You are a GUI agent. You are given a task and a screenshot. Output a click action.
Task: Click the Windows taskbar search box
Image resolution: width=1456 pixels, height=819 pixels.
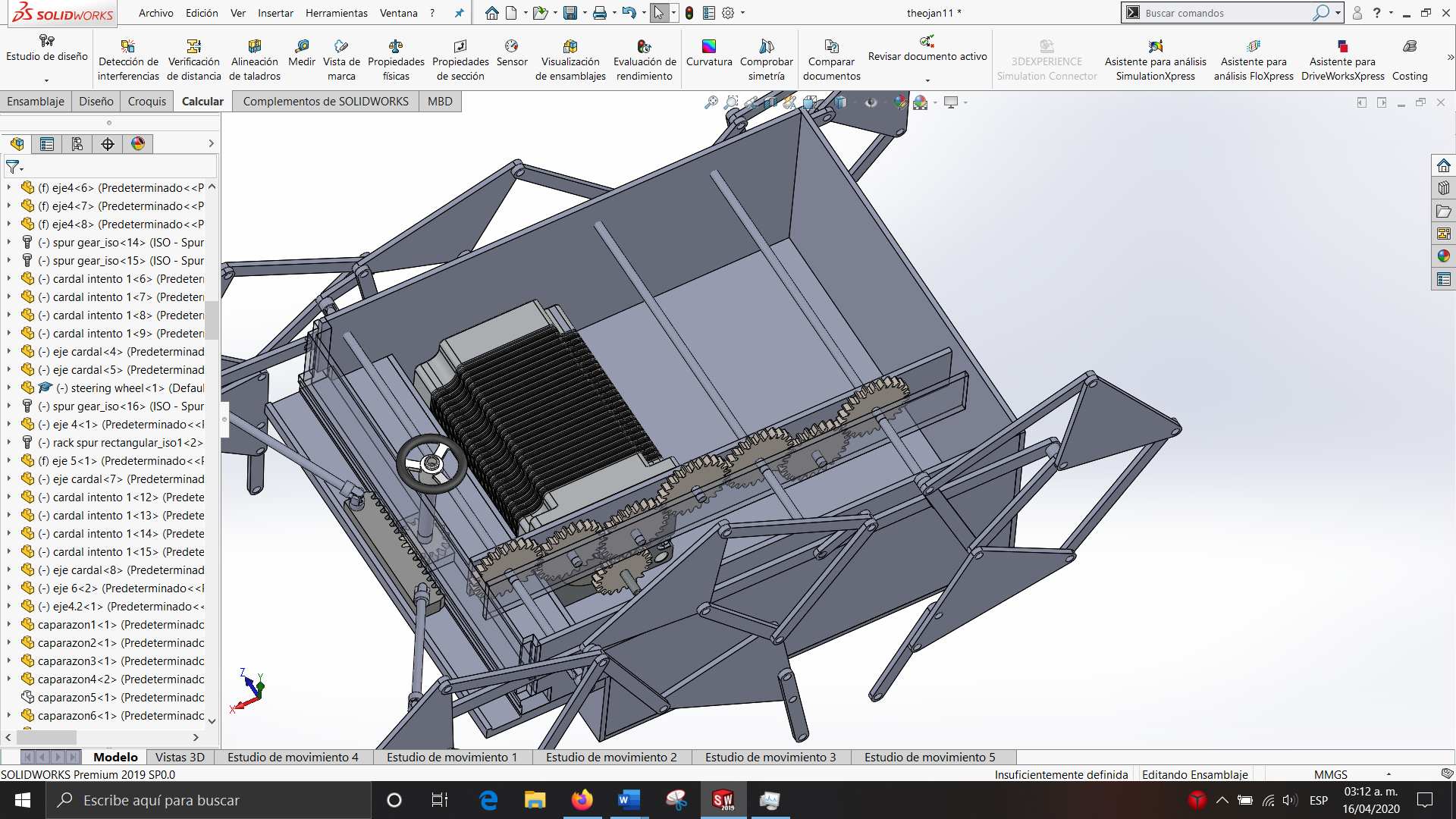click(209, 800)
